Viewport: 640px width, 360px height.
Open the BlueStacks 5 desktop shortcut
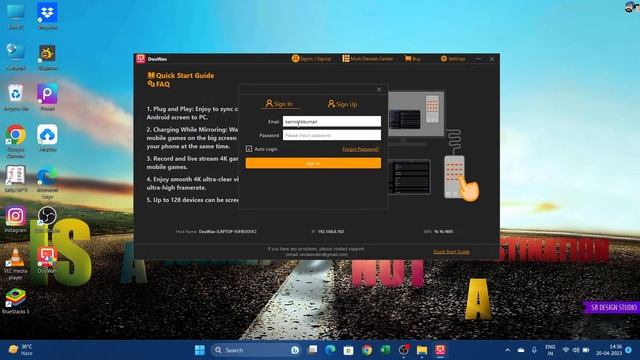point(16,301)
